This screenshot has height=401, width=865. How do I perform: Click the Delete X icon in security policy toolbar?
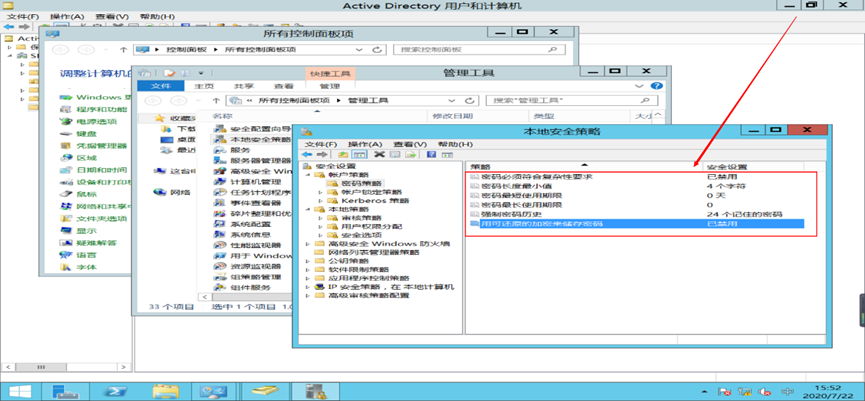[379, 154]
